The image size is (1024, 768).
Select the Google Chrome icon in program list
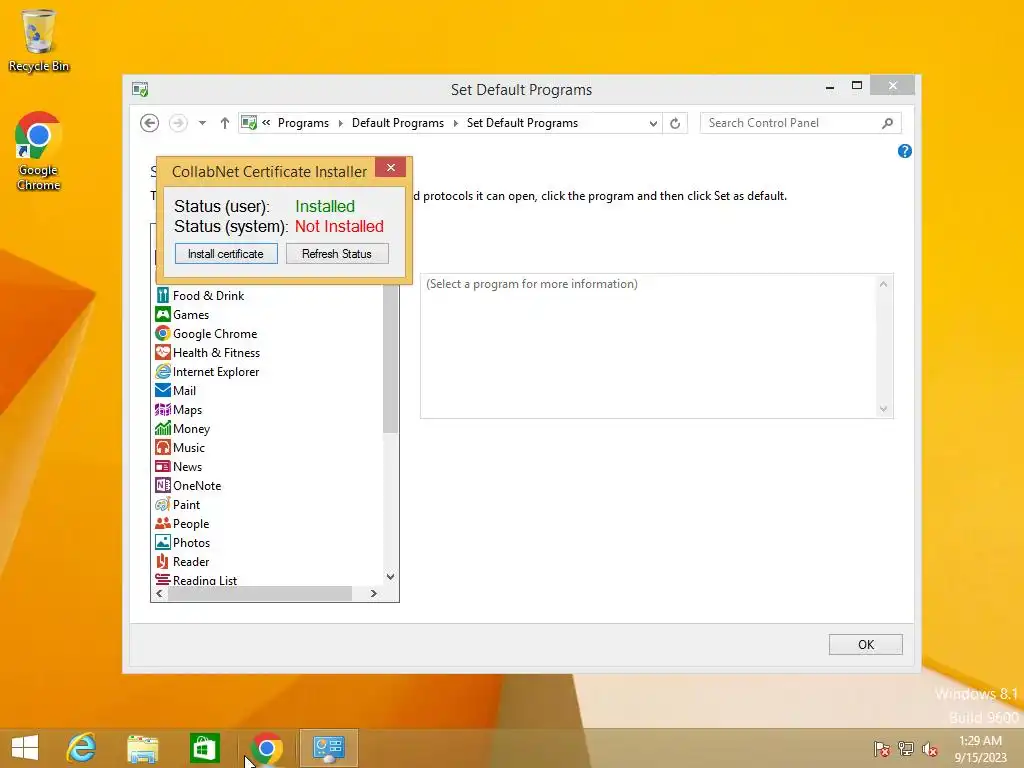(x=163, y=333)
